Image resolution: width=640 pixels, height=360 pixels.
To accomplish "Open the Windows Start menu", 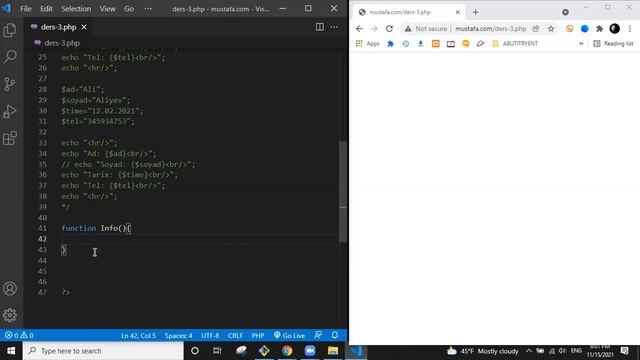I will pos(11,351).
